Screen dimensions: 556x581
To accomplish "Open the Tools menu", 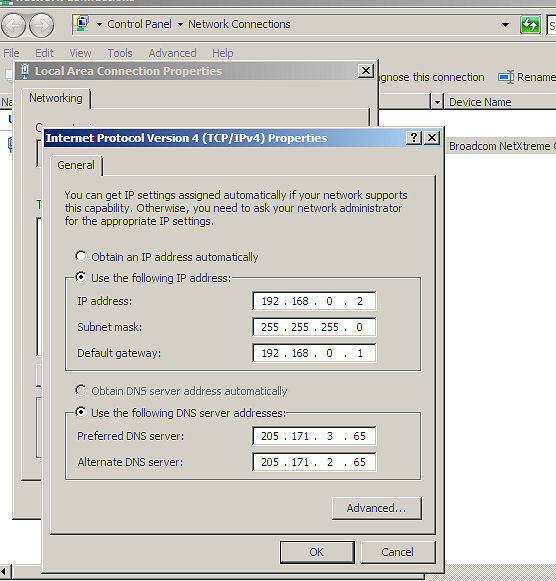I will coord(120,53).
